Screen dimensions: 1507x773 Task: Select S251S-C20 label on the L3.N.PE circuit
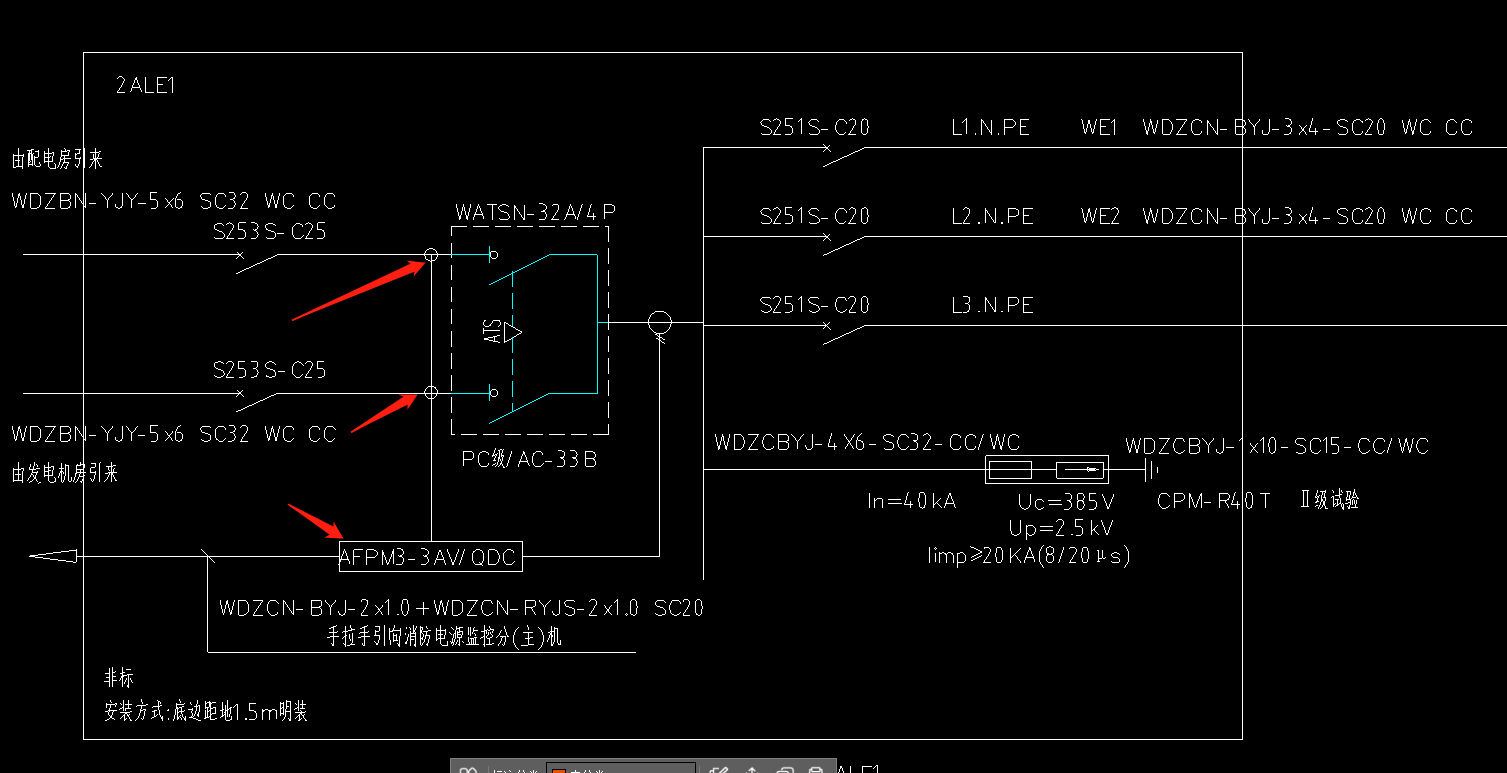(x=814, y=305)
